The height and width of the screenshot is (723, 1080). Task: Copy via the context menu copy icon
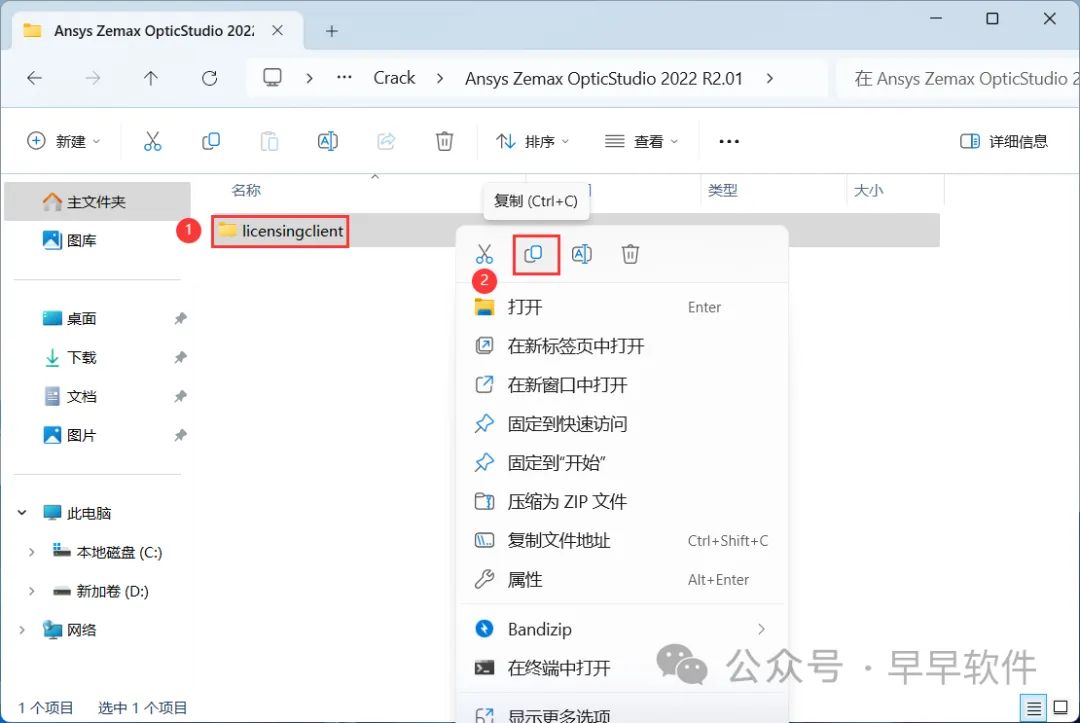click(x=533, y=254)
